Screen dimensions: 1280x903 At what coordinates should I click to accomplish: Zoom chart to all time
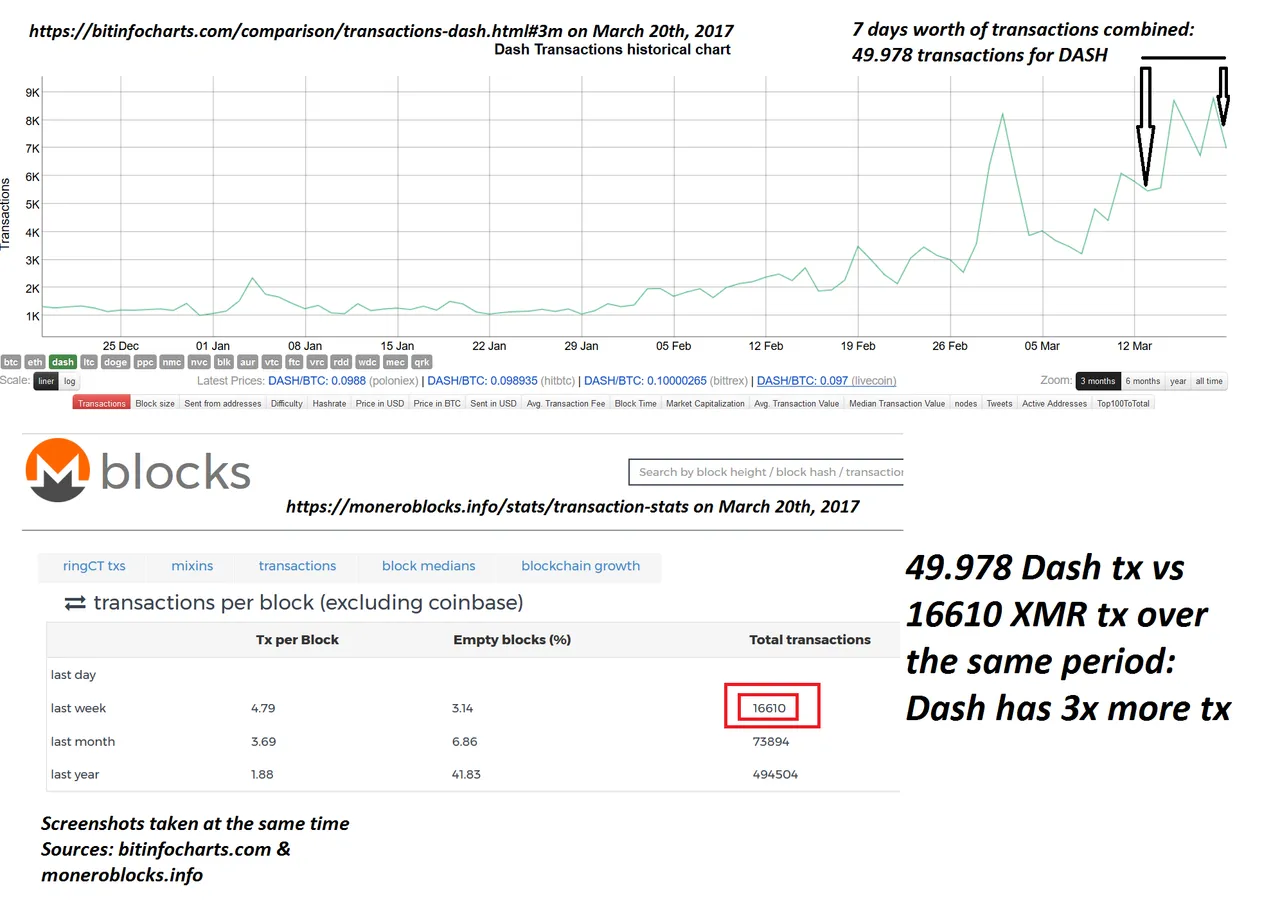click(x=1209, y=381)
